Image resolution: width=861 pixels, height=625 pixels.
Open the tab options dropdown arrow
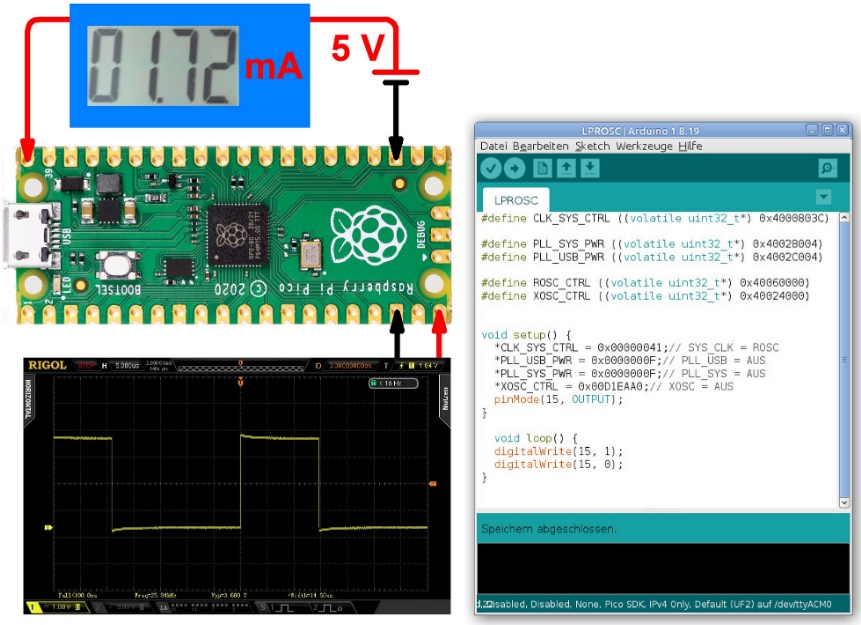click(x=823, y=197)
